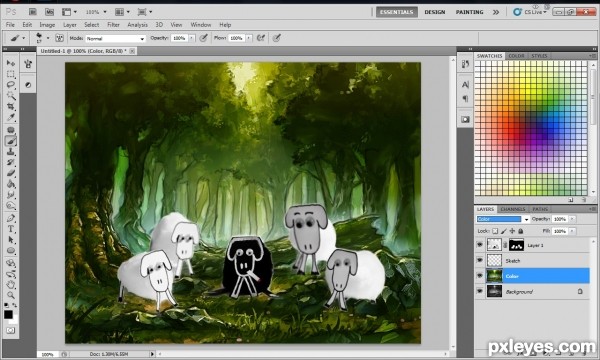The image size is (600, 360).
Task: Close the Untitled-1 document tab
Action: [132, 51]
